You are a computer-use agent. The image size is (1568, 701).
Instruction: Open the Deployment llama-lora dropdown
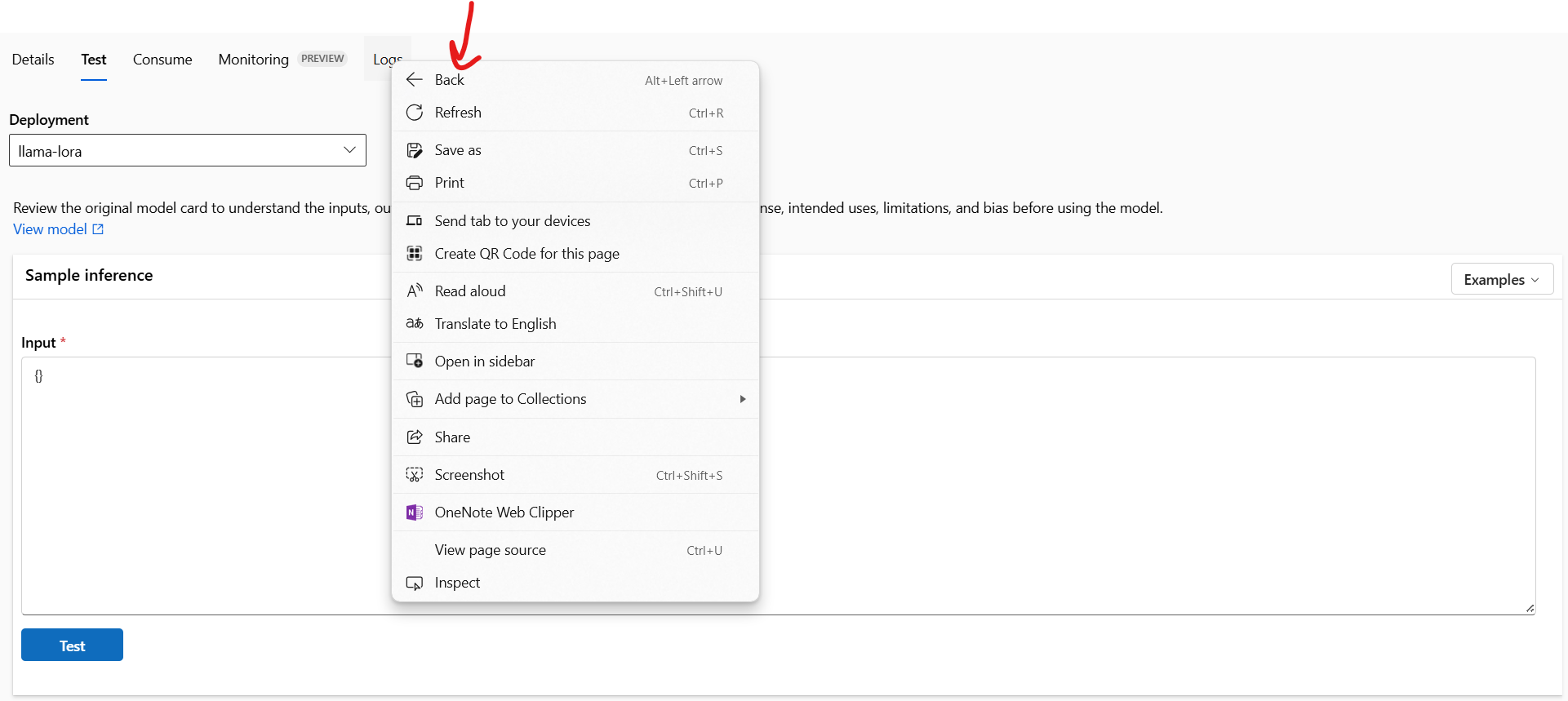tap(188, 150)
